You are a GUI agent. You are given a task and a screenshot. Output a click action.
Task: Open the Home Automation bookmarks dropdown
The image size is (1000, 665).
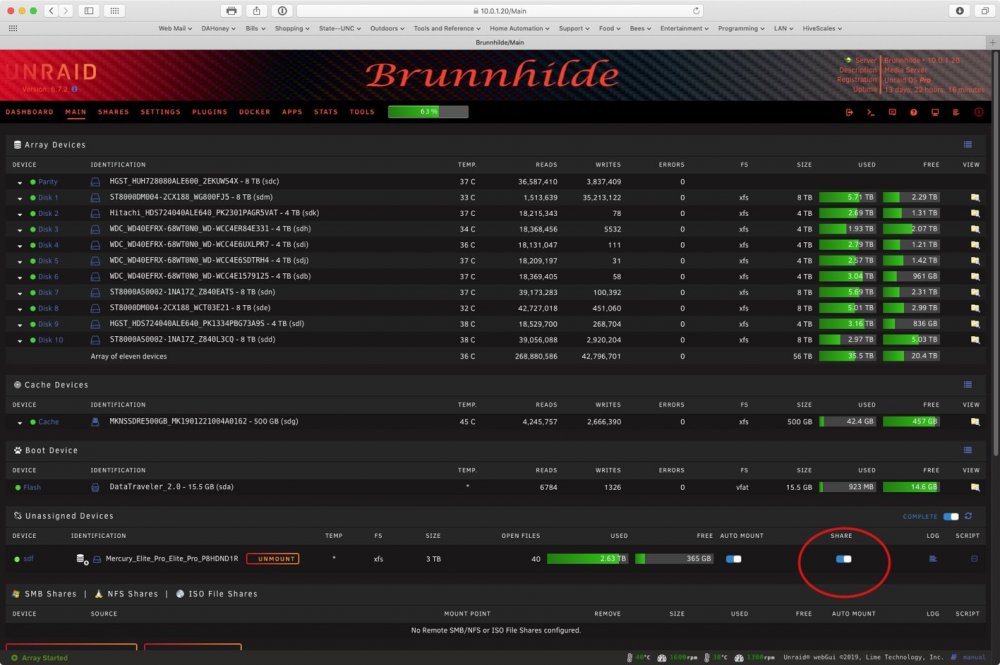pos(519,28)
